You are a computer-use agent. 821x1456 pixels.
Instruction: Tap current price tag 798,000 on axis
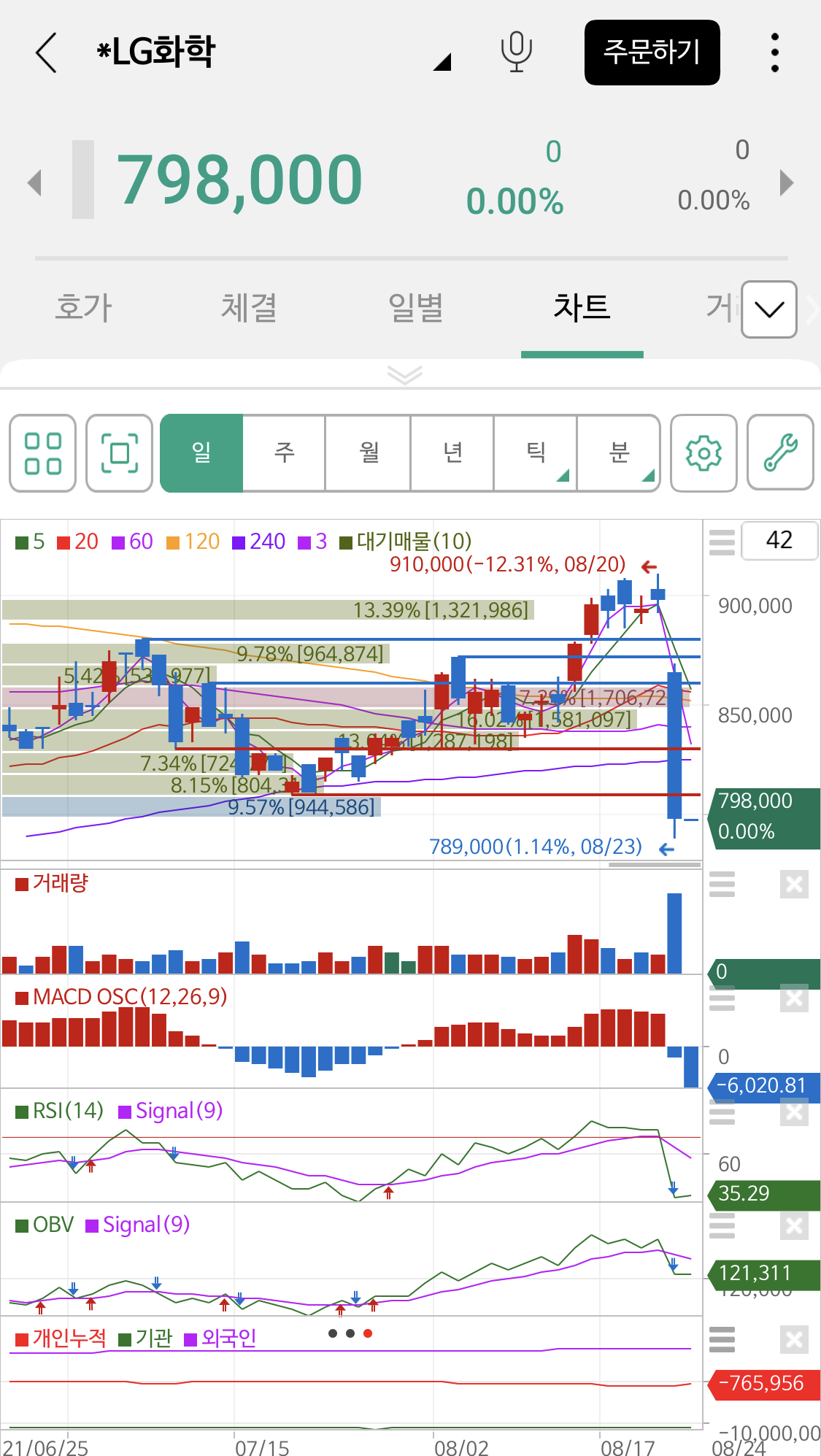pos(763,817)
